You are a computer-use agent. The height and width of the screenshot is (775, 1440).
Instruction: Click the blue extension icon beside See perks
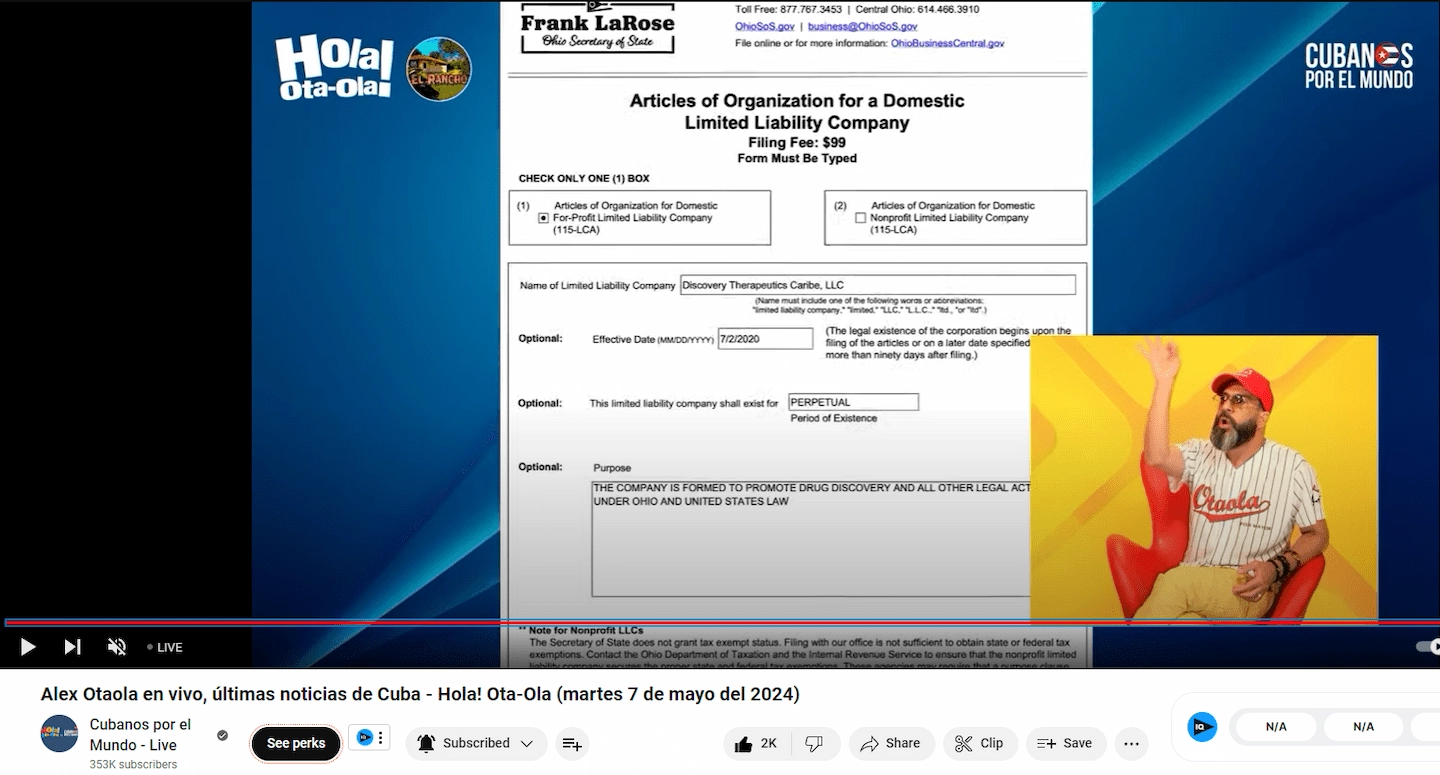click(364, 738)
